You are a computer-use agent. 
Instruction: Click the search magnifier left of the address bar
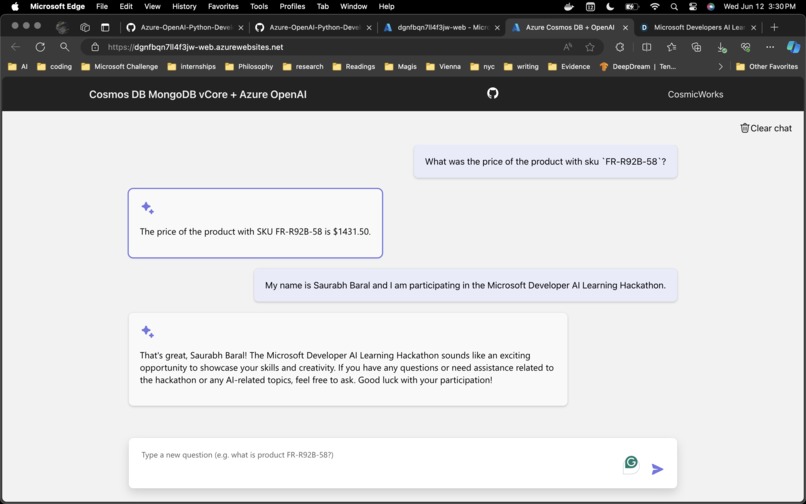click(64, 47)
